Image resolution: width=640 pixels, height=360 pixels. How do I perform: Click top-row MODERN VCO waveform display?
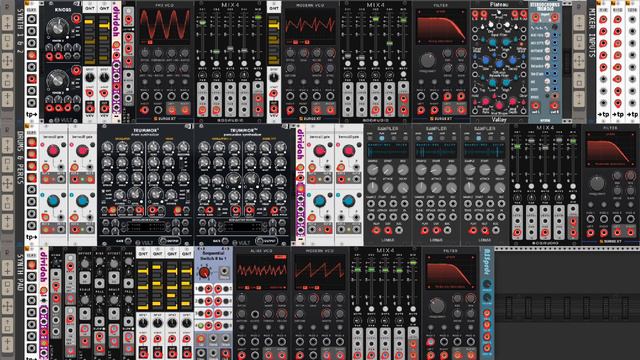pyautogui.click(x=310, y=26)
